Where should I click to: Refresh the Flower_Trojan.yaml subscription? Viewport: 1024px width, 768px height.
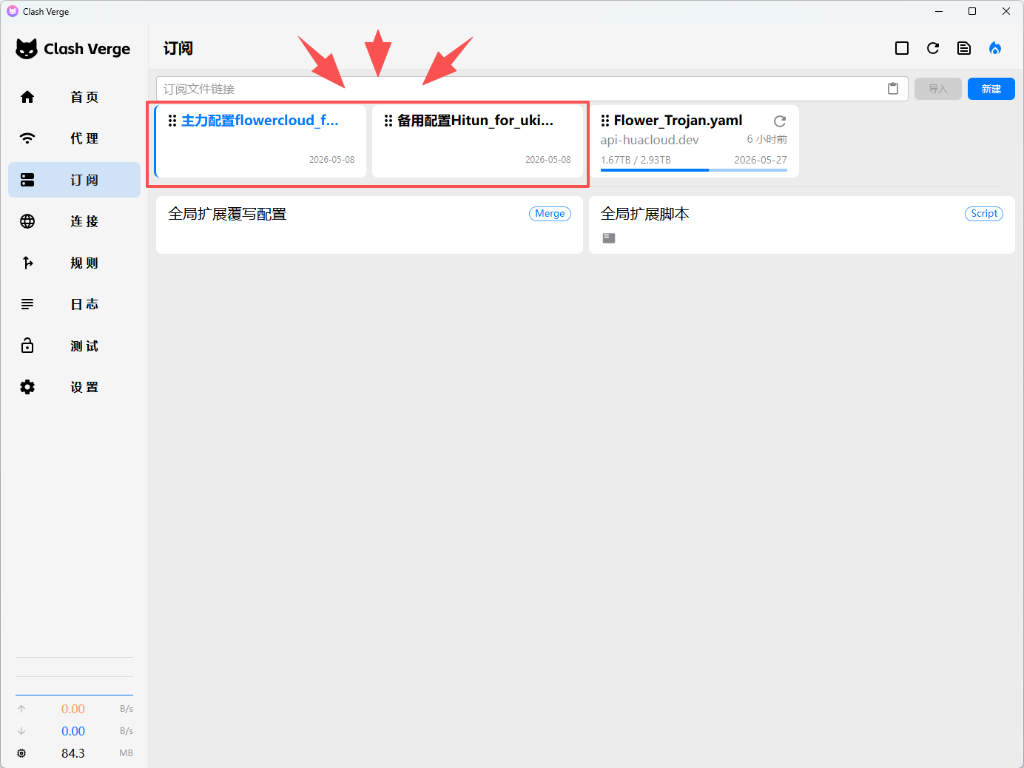click(x=780, y=121)
